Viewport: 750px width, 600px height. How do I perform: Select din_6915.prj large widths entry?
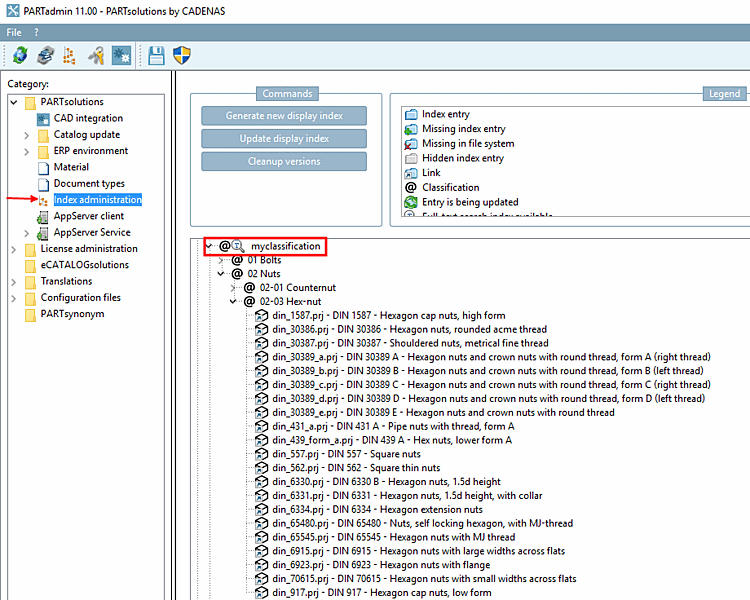tap(419, 551)
